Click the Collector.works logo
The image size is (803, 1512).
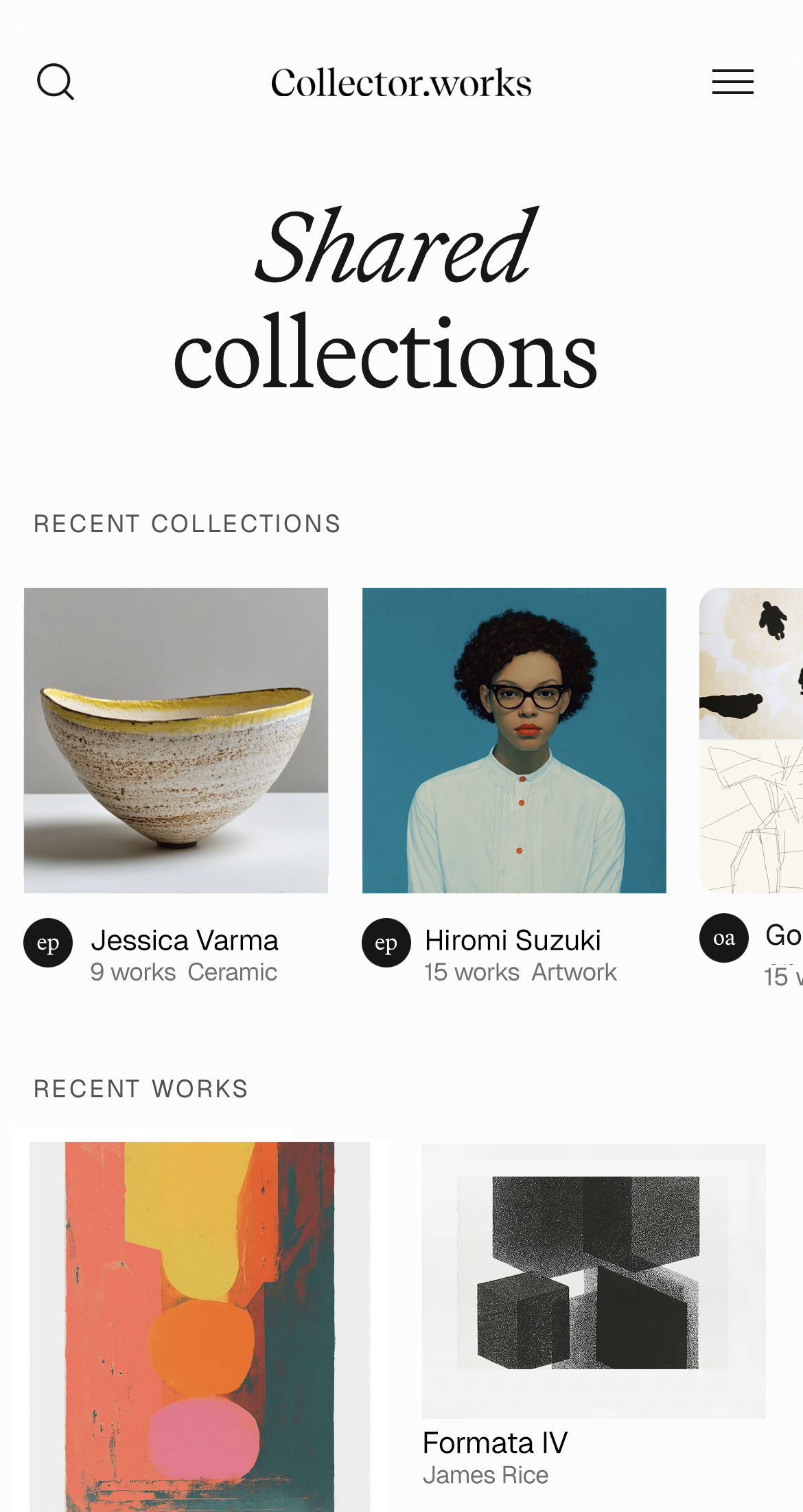click(401, 82)
